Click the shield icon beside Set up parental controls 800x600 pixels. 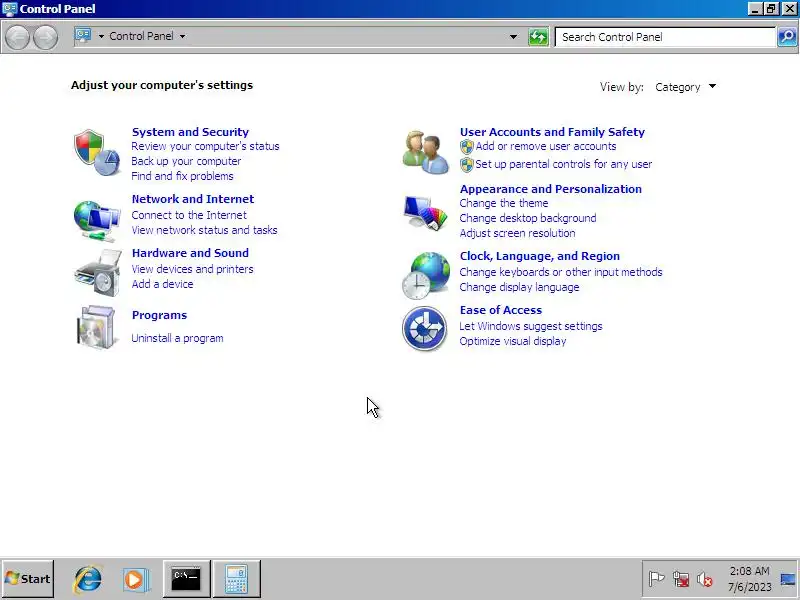467,165
